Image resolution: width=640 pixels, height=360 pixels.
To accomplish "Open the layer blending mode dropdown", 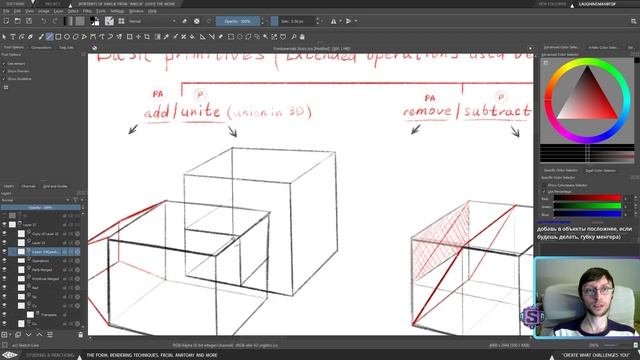I will [x=36, y=200].
